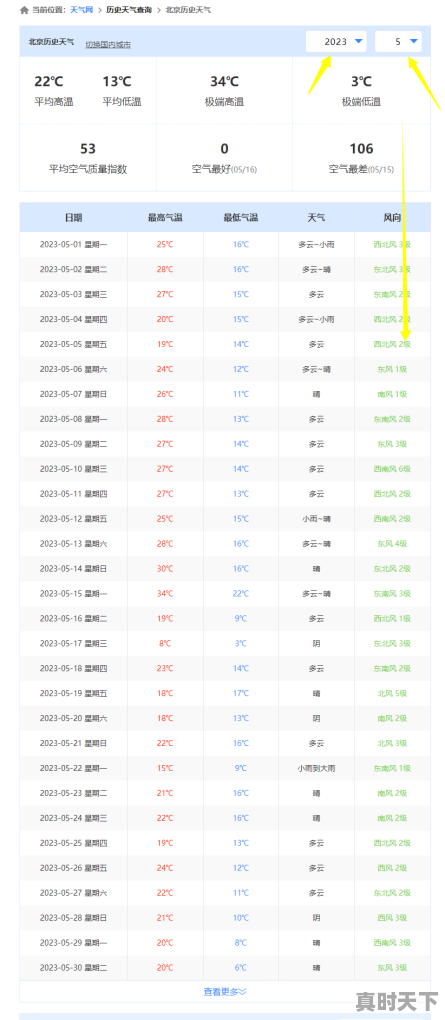Image resolution: width=445 pixels, height=1020 pixels.
Task: Click wind cell 西南风 6级
Action: (392, 469)
